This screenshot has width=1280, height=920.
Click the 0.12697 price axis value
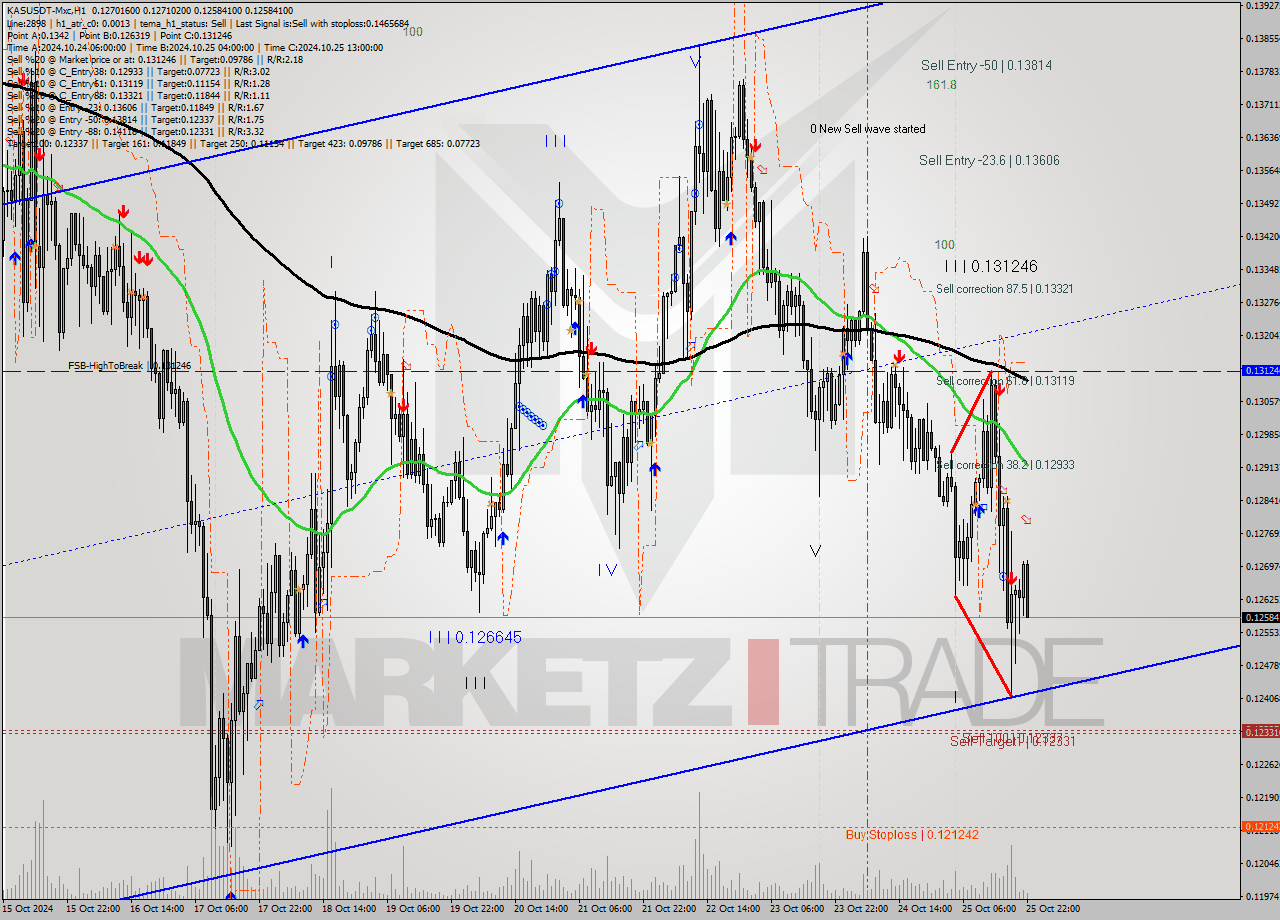click(x=1262, y=566)
